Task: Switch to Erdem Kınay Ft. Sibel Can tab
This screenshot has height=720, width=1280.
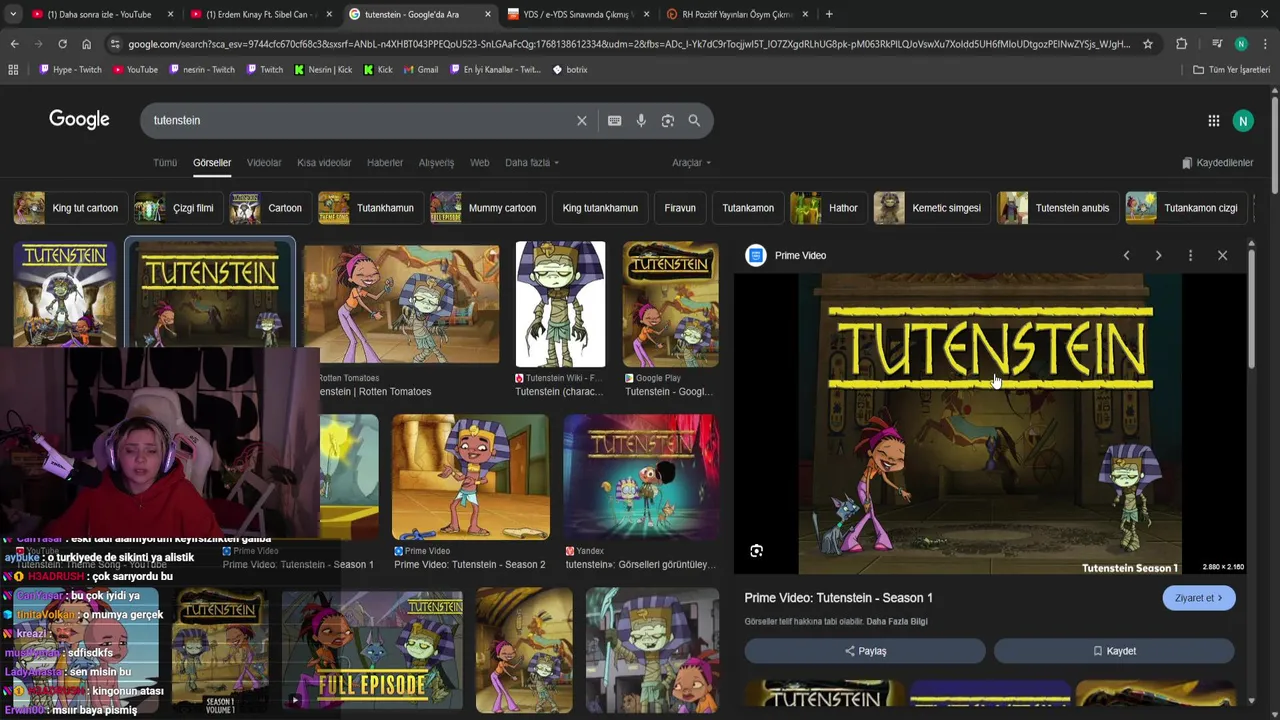Action: pos(259,14)
